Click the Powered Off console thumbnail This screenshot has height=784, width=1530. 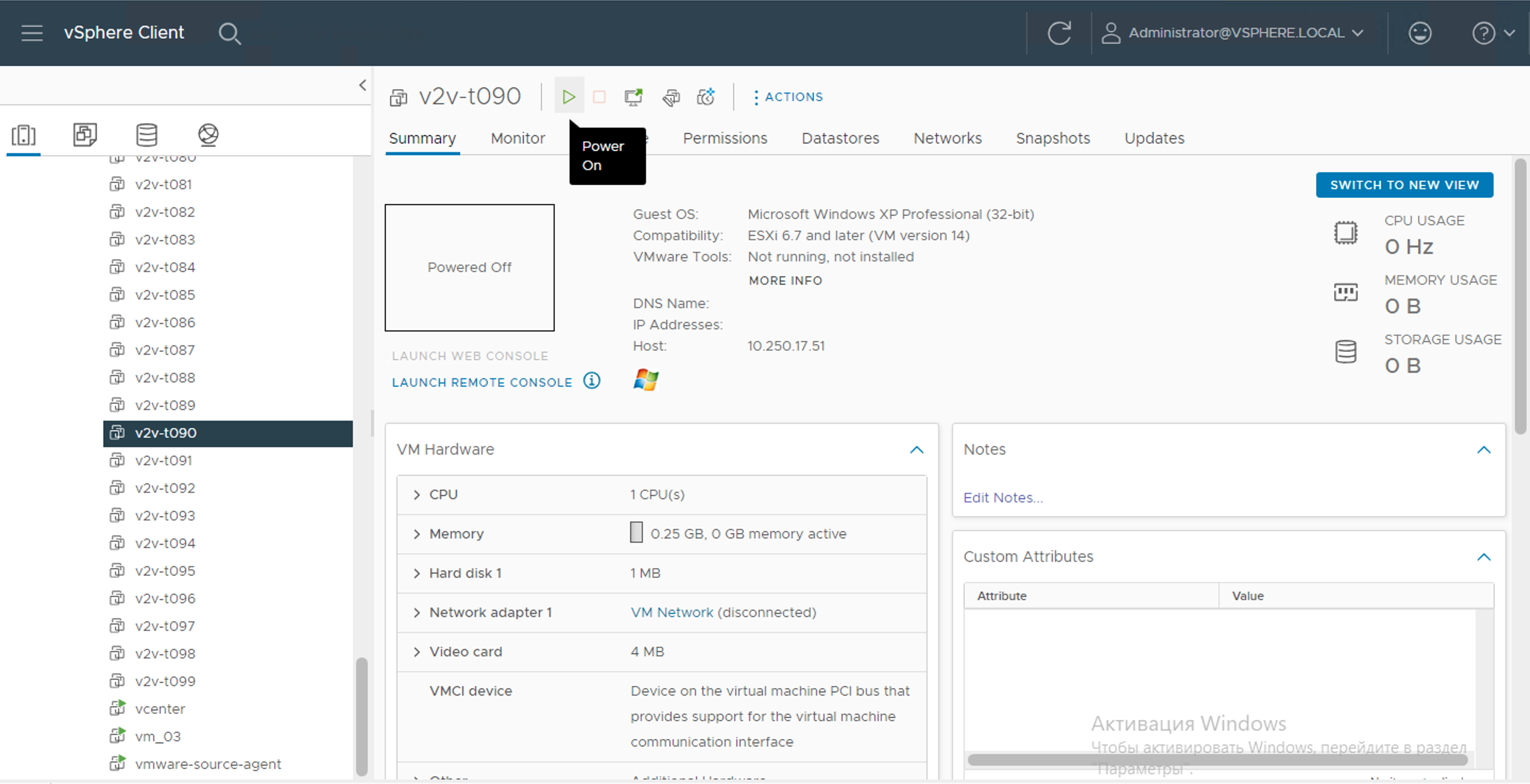[469, 267]
